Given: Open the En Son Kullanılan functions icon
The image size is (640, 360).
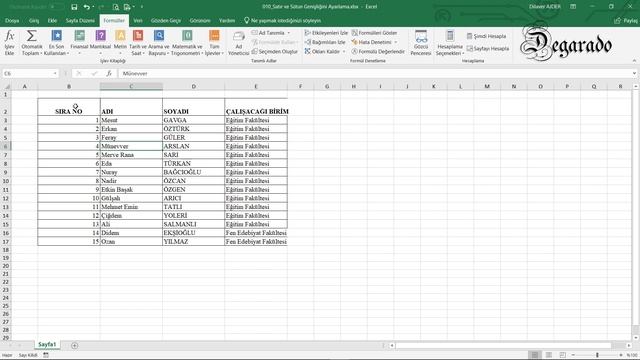Looking at the screenshot, I should [56, 36].
